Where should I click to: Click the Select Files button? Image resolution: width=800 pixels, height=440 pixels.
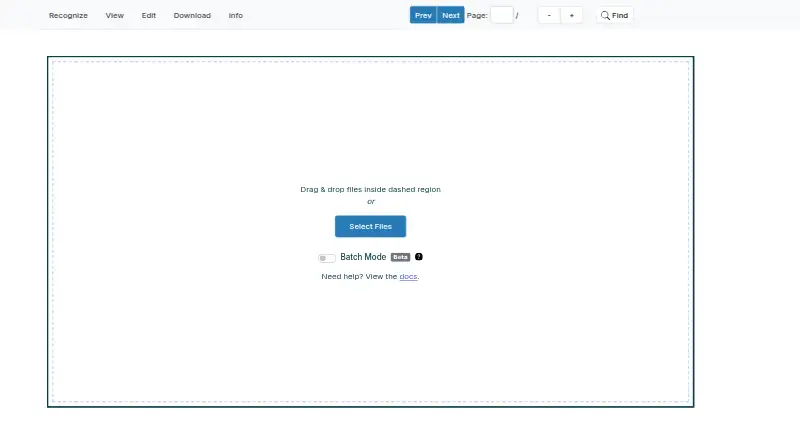coord(370,226)
